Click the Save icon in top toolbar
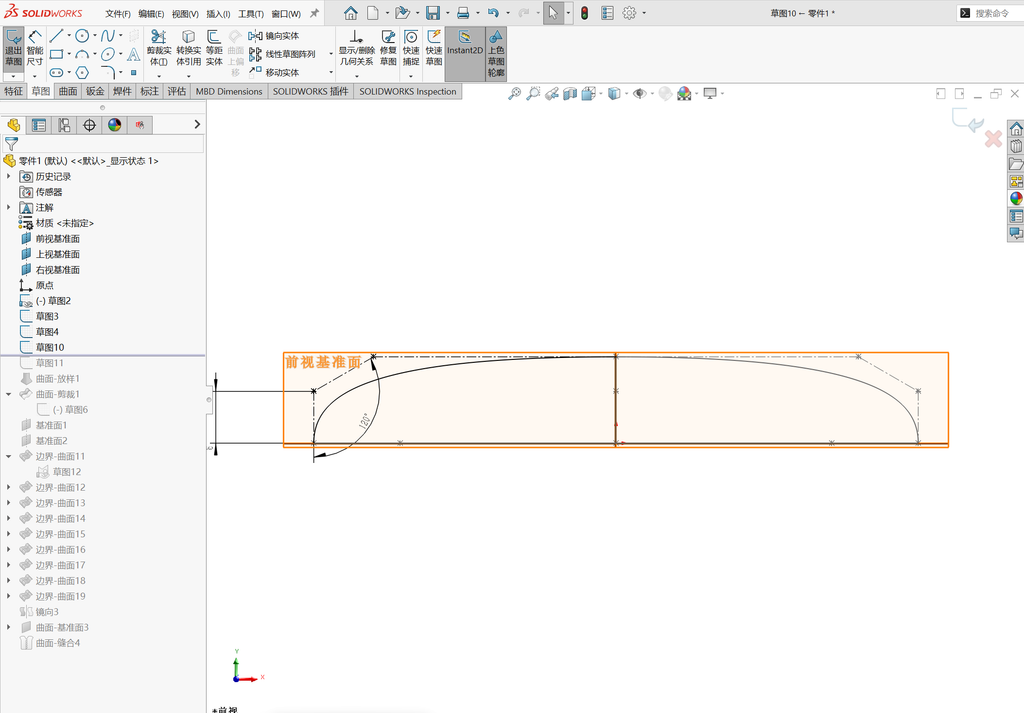 click(432, 12)
